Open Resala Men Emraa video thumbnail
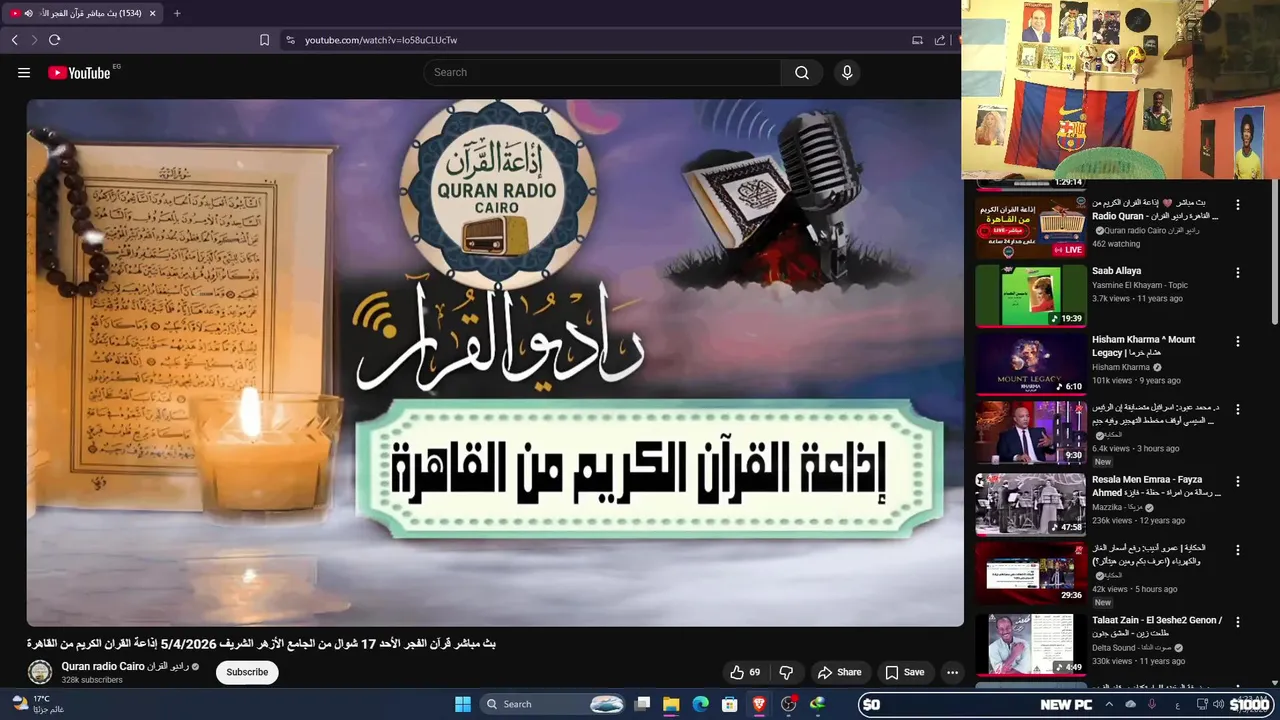1280x720 pixels. click(1031, 505)
